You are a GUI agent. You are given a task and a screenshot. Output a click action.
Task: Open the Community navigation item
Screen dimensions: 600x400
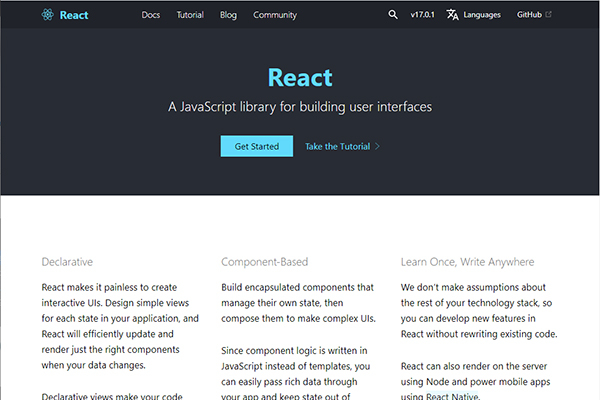(x=275, y=15)
